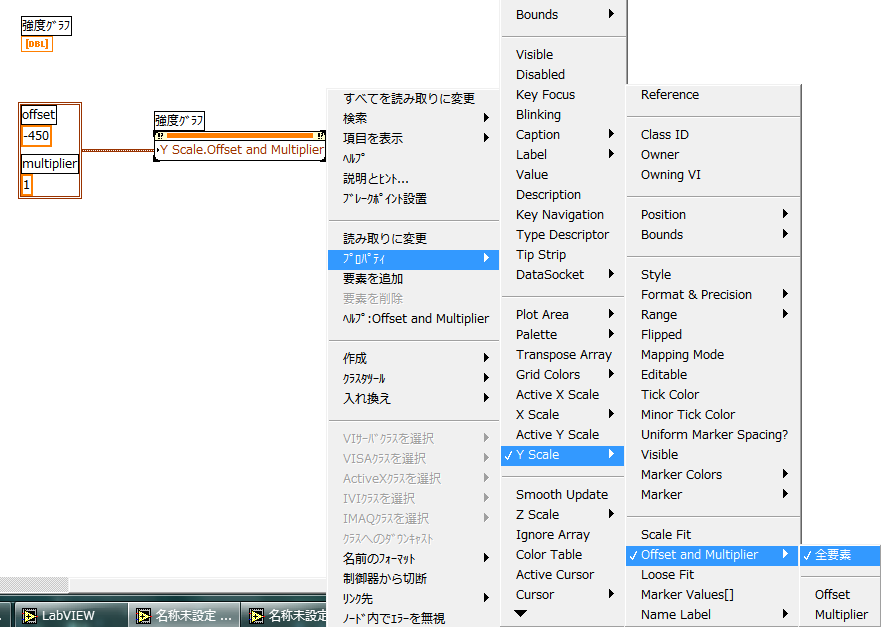Expand the 入れ換え submenu
Viewport: 881px width, 627px height.
pyautogui.click(x=414, y=398)
